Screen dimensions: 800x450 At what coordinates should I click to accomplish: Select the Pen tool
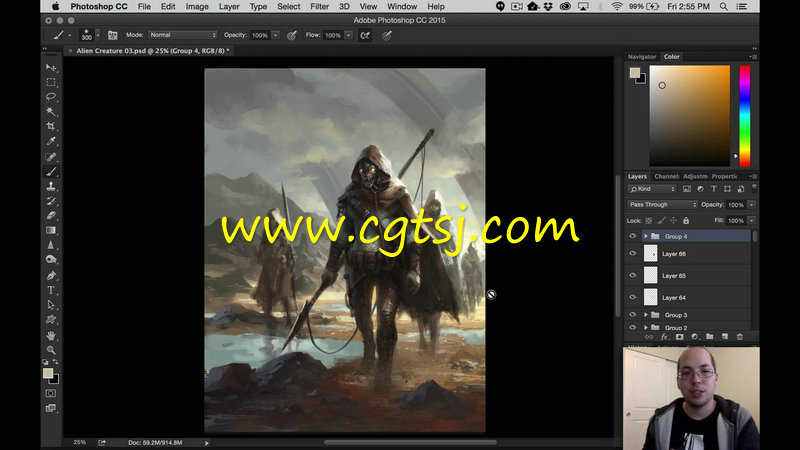(x=51, y=276)
